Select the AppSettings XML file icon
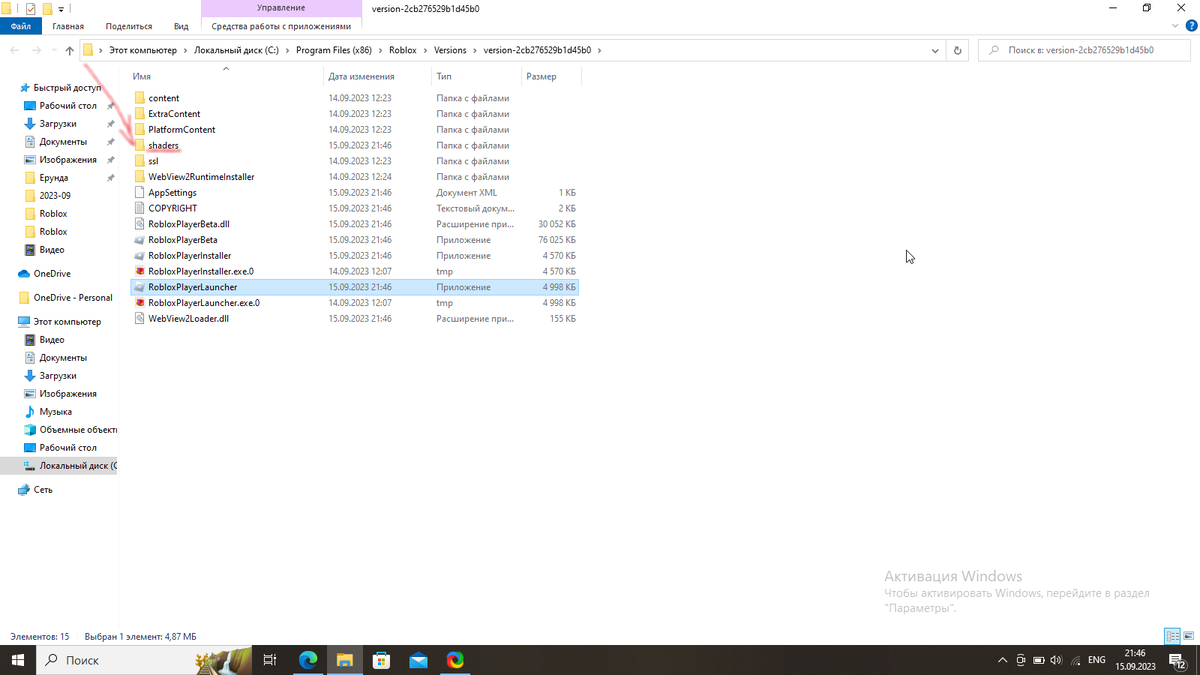 [x=139, y=193]
